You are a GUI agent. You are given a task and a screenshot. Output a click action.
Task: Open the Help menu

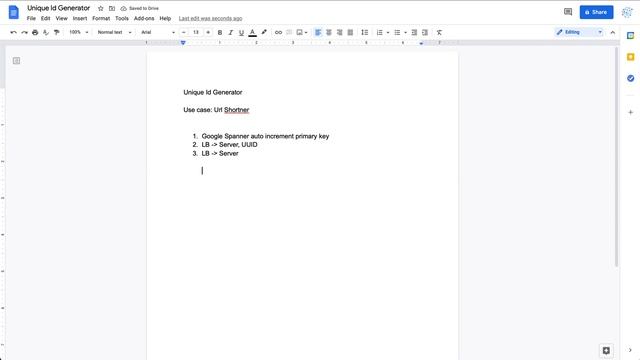165,18
